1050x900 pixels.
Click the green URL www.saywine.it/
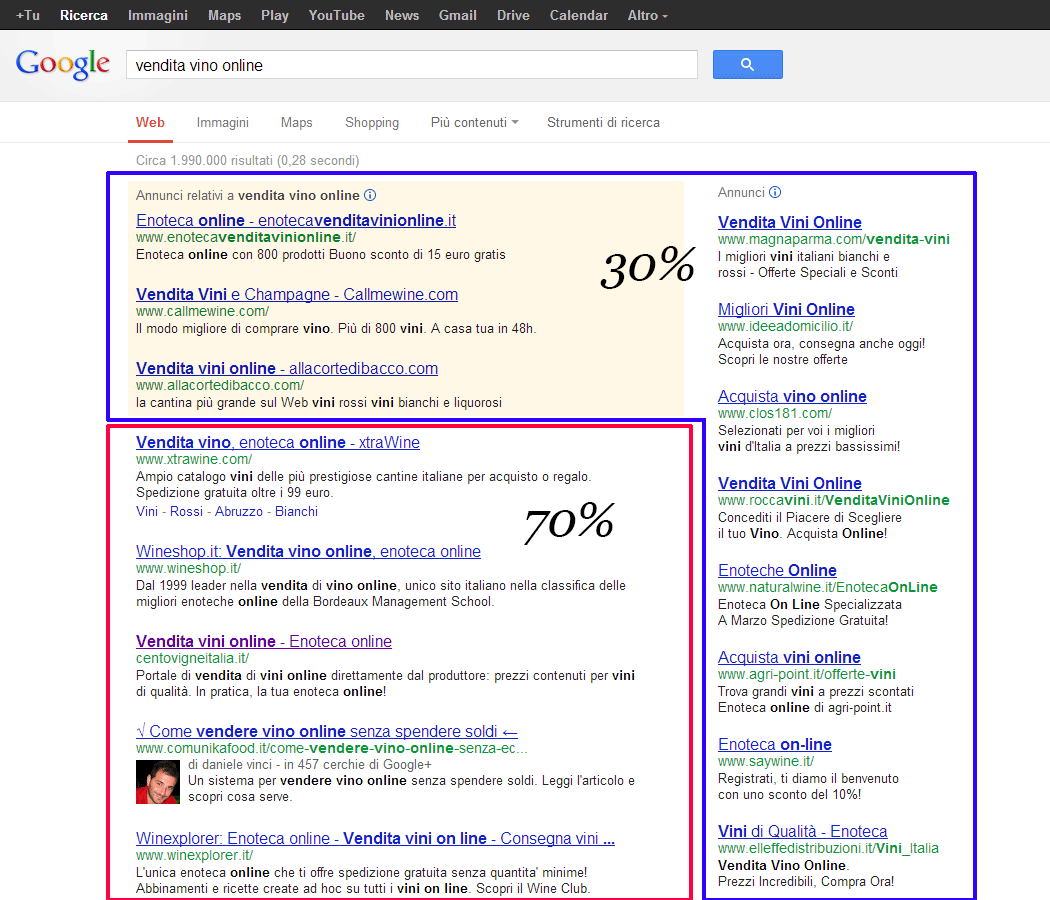click(x=766, y=761)
